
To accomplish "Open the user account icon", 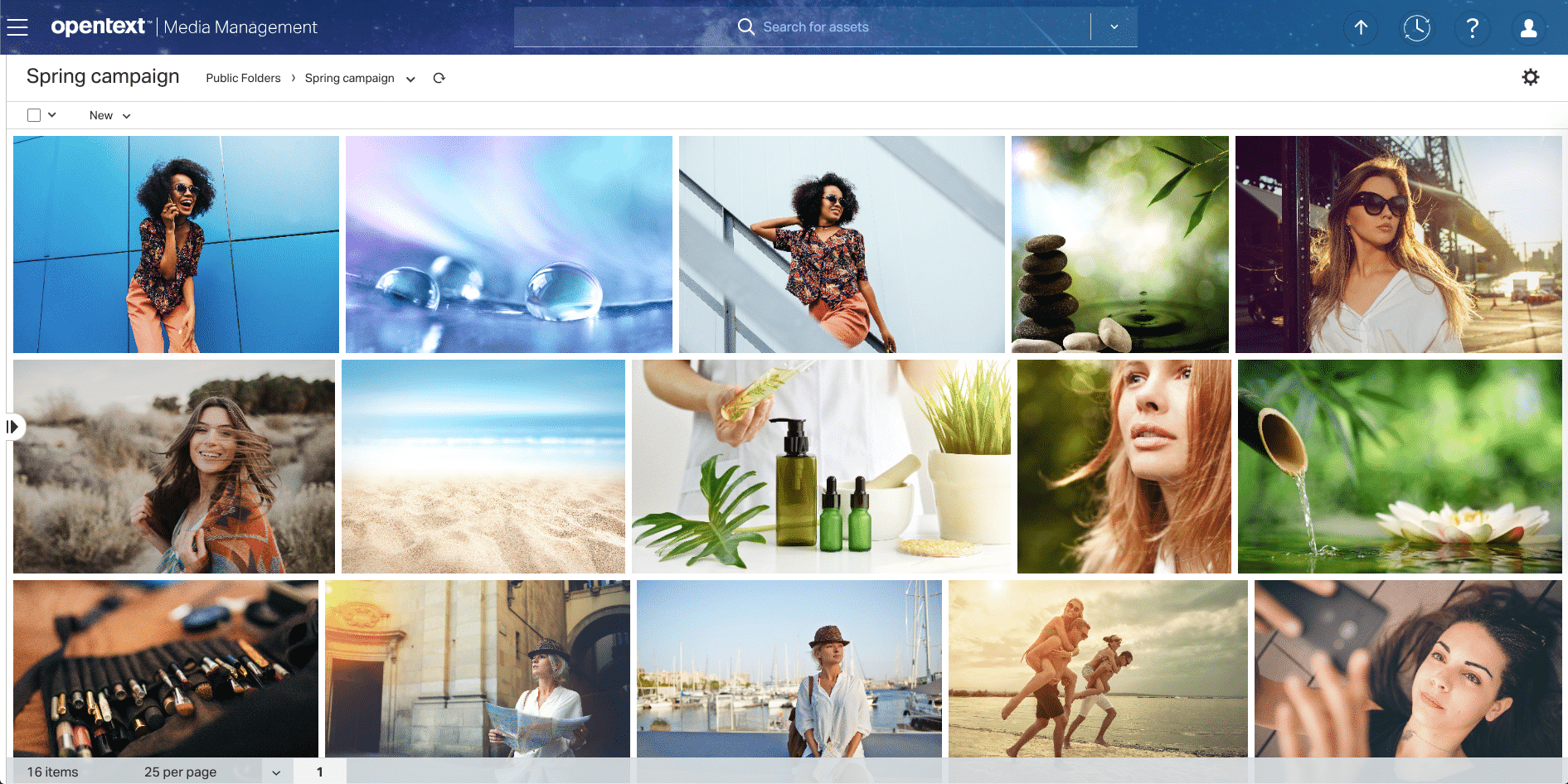I will pyautogui.click(x=1528, y=27).
